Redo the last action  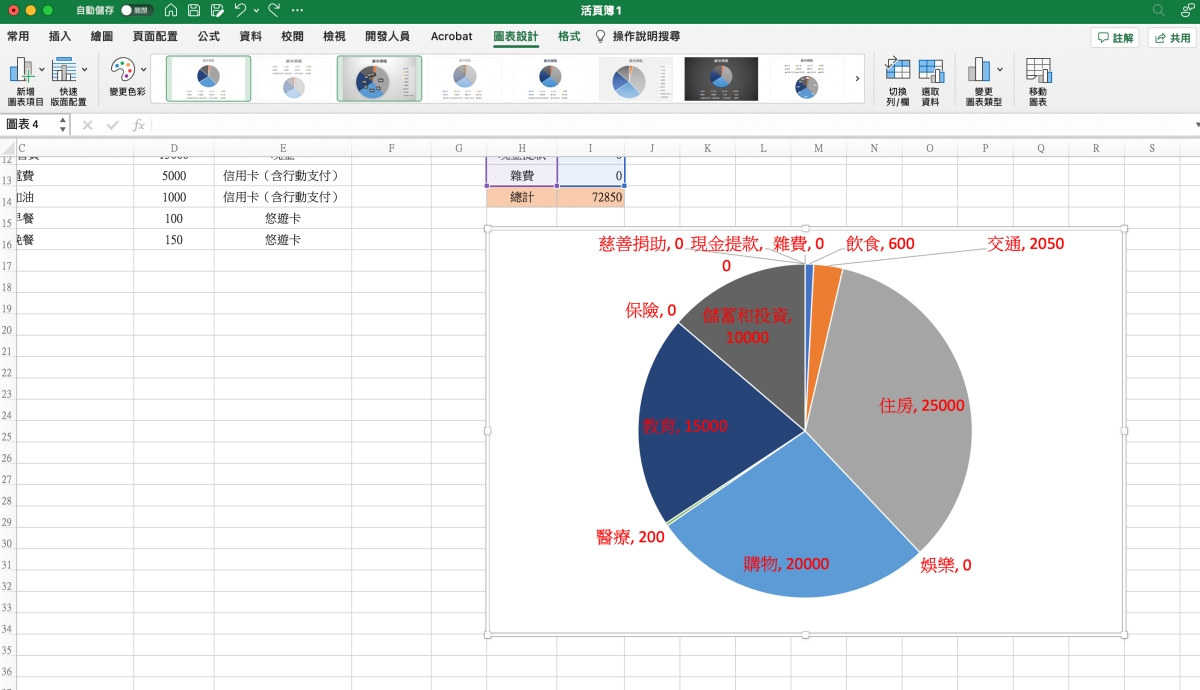point(273,10)
